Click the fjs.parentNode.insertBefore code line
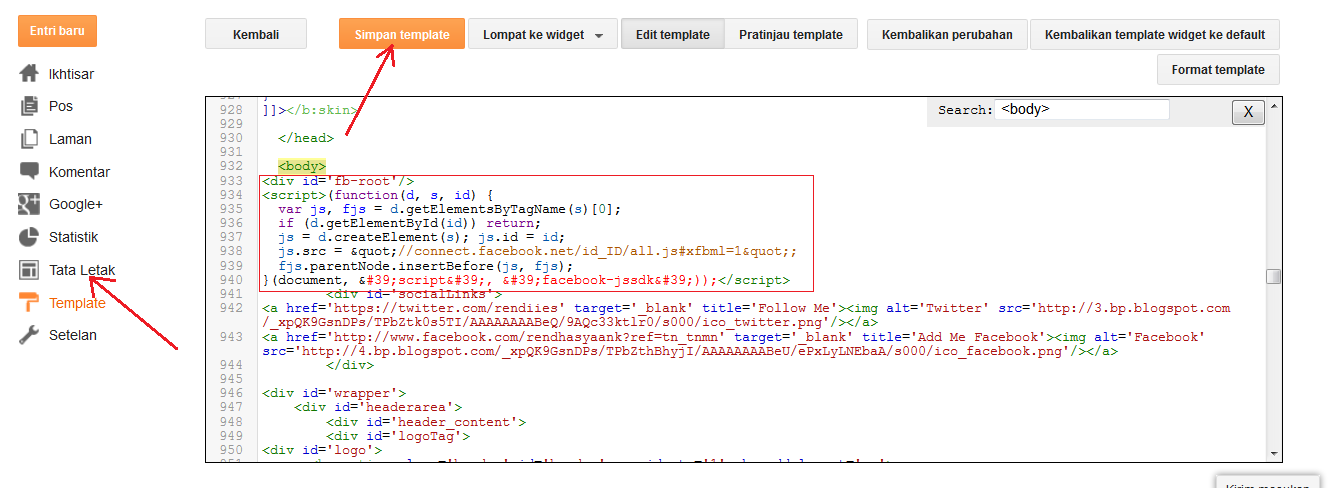This screenshot has height=488, width=1328. click(425, 266)
